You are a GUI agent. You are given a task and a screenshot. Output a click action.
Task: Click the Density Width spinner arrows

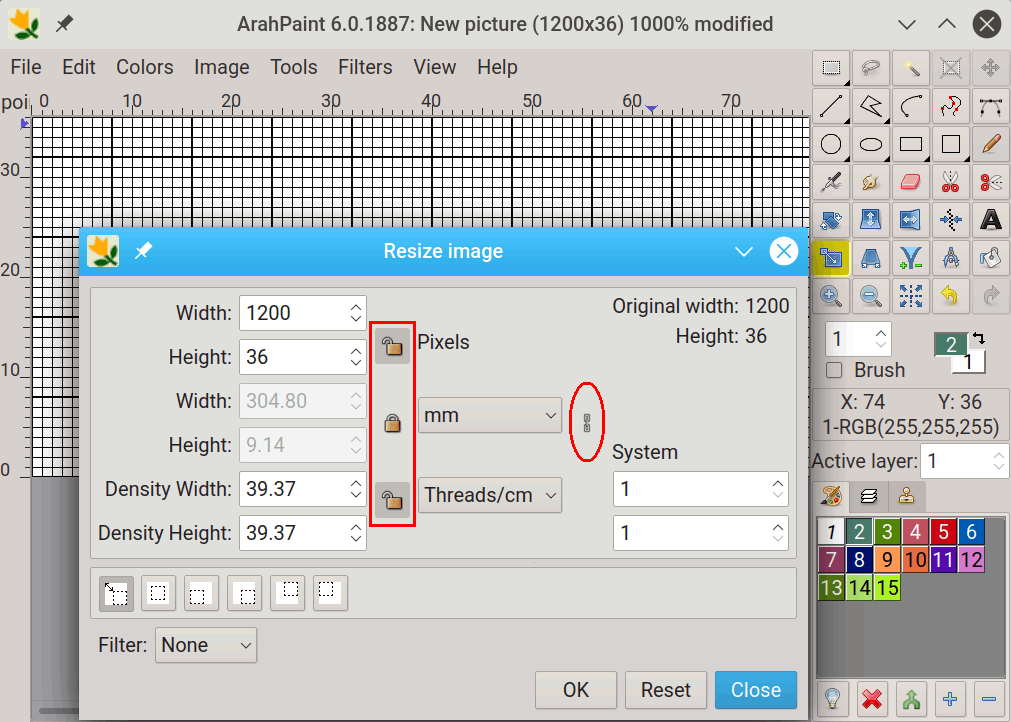(x=356, y=489)
